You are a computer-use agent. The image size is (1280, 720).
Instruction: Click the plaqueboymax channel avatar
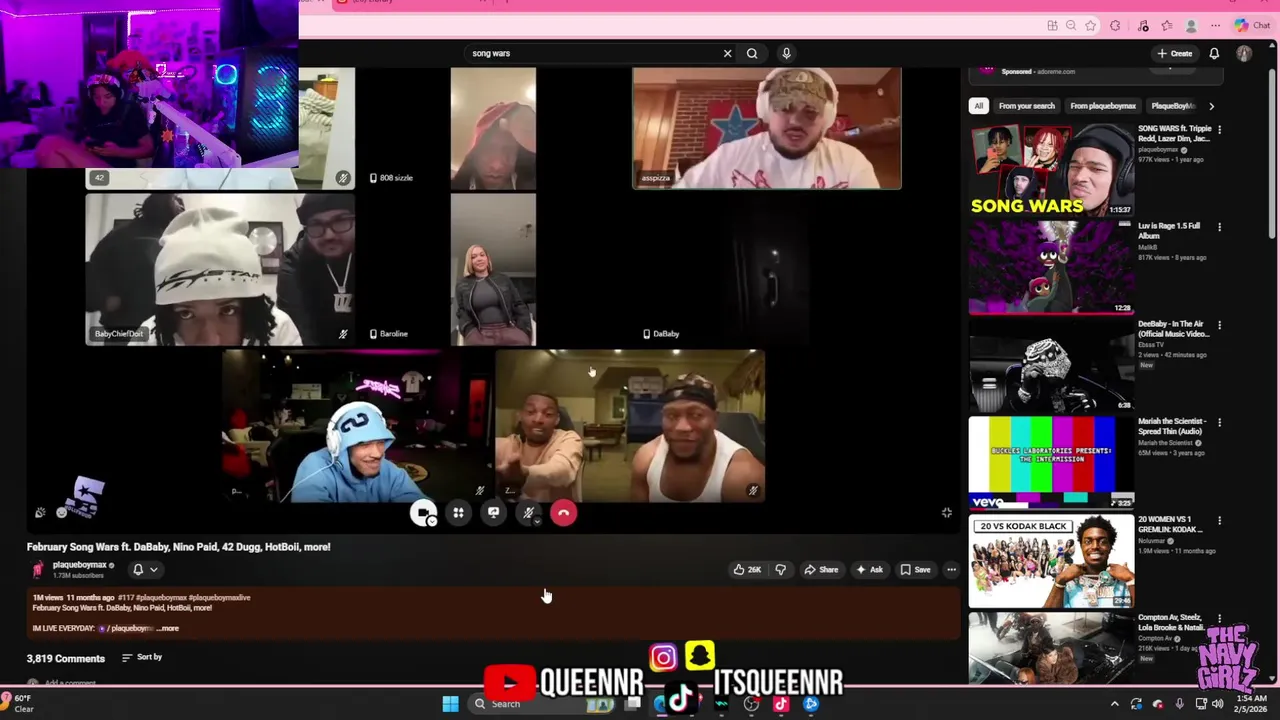[38, 569]
